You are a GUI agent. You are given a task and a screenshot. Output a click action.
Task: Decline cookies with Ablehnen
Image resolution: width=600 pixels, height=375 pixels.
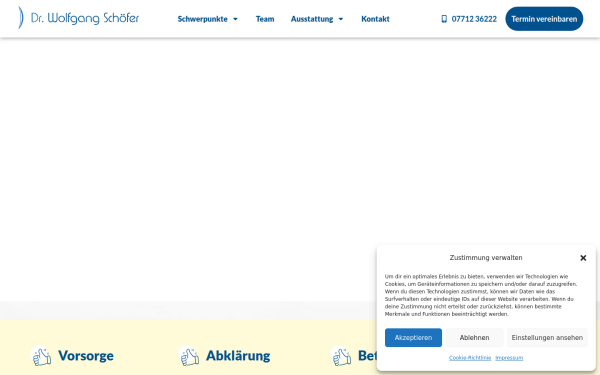click(474, 338)
